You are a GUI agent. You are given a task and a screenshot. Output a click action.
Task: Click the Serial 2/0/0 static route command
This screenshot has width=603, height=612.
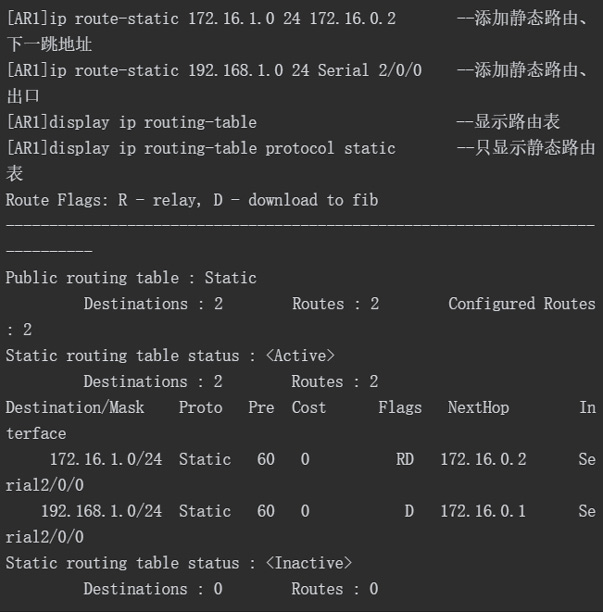pyautogui.click(x=214, y=70)
